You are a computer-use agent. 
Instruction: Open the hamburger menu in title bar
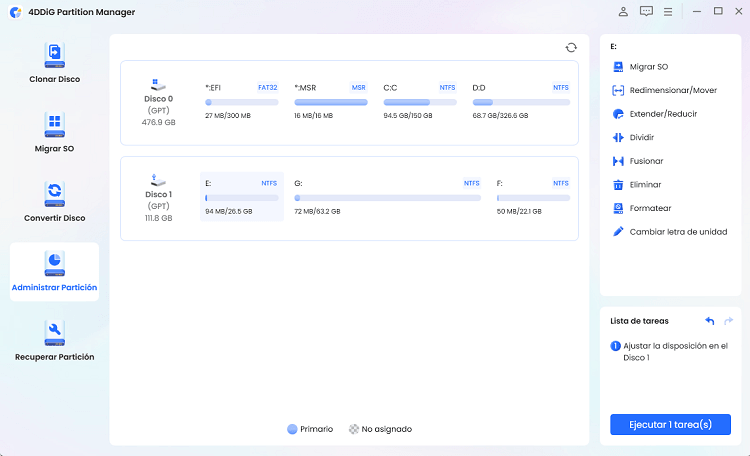[668, 11]
